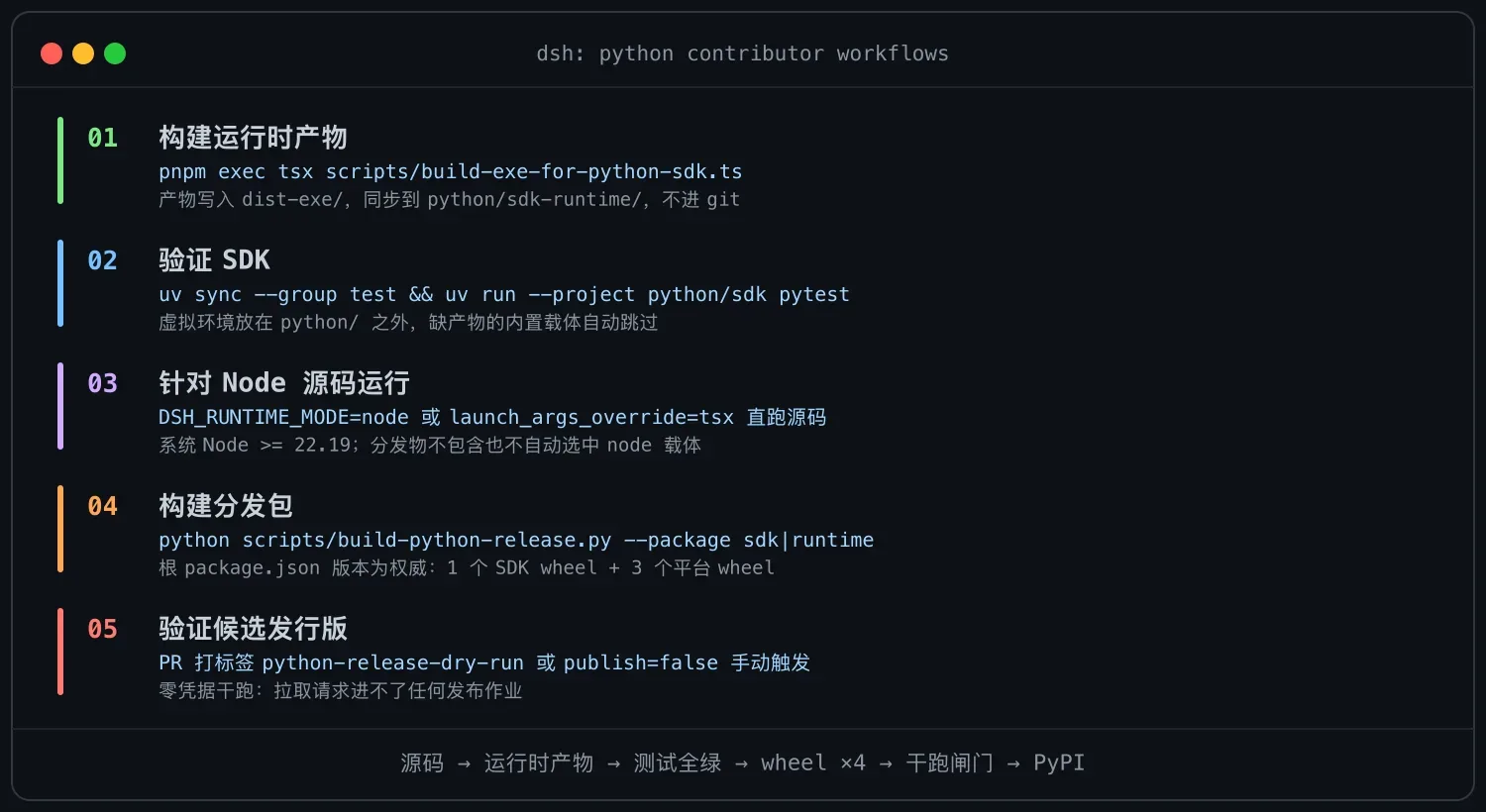Select the title 'dsh: python contributor workflows'

742,53
